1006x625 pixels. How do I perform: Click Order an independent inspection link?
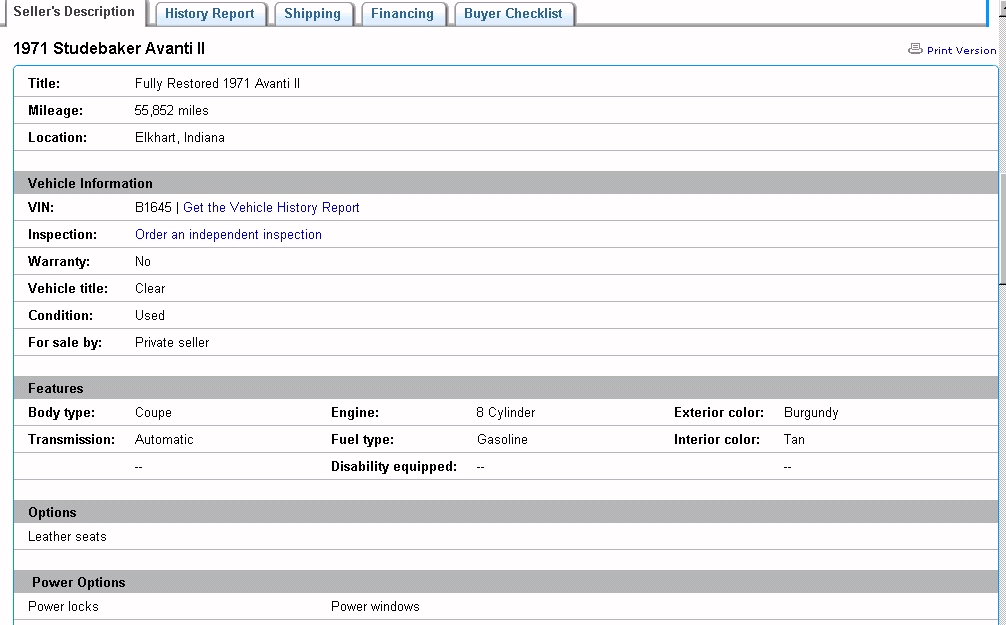(x=228, y=235)
